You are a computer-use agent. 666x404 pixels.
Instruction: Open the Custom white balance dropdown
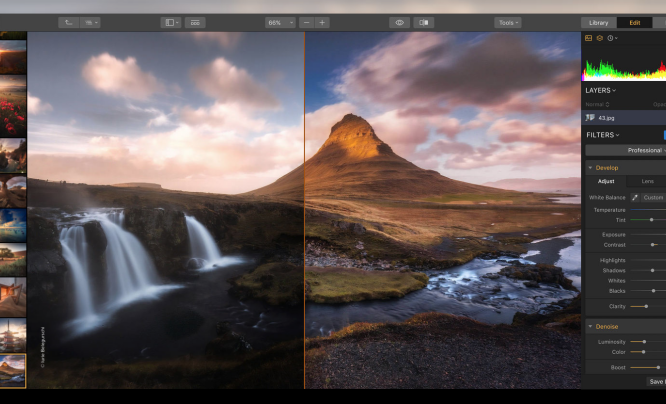[x=654, y=198]
